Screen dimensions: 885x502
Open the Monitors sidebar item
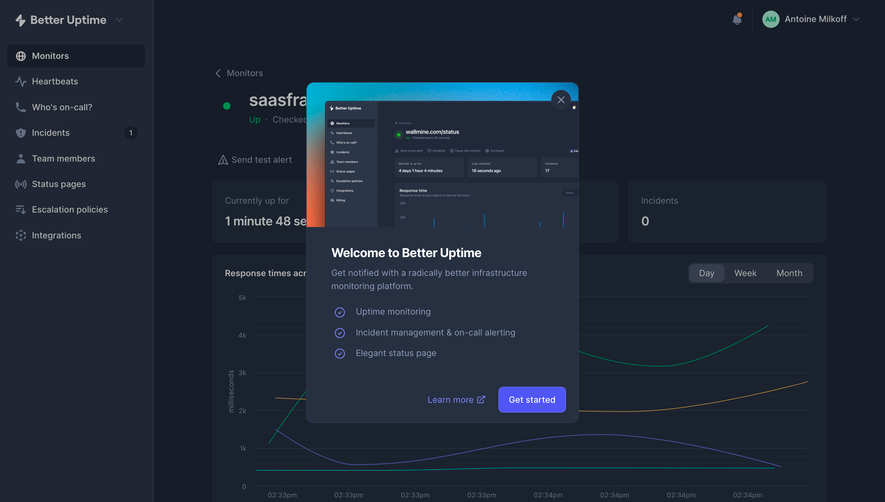(76, 56)
